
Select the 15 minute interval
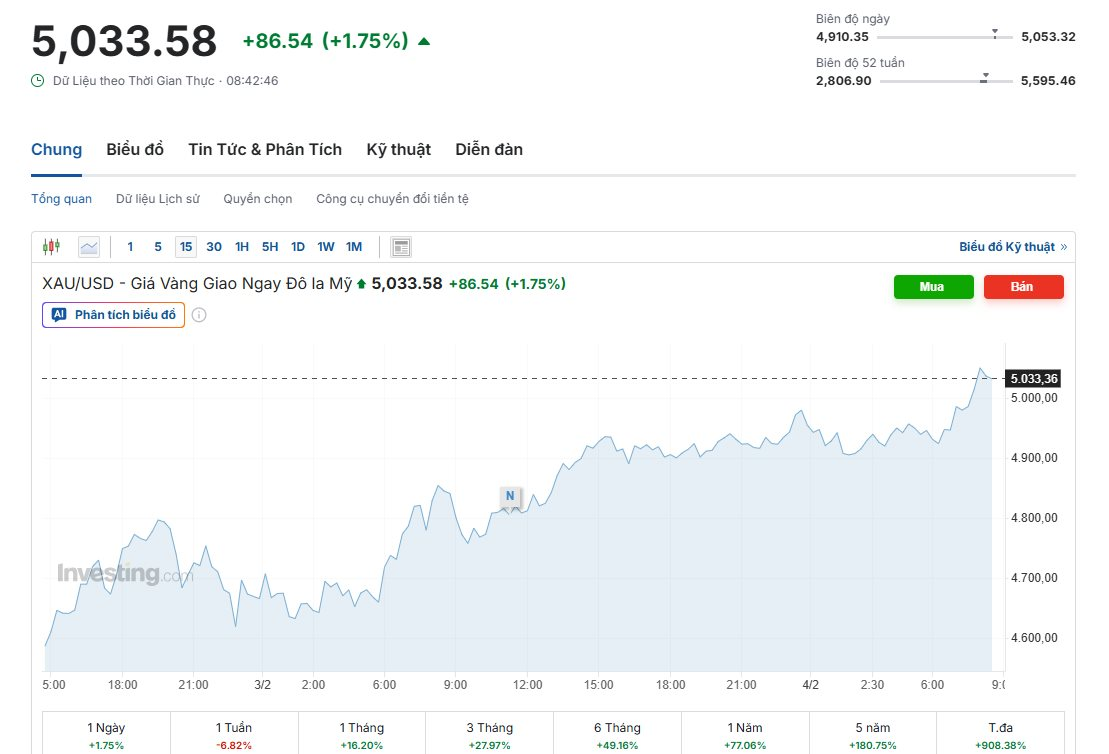pyautogui.click(x=186, y=247)
